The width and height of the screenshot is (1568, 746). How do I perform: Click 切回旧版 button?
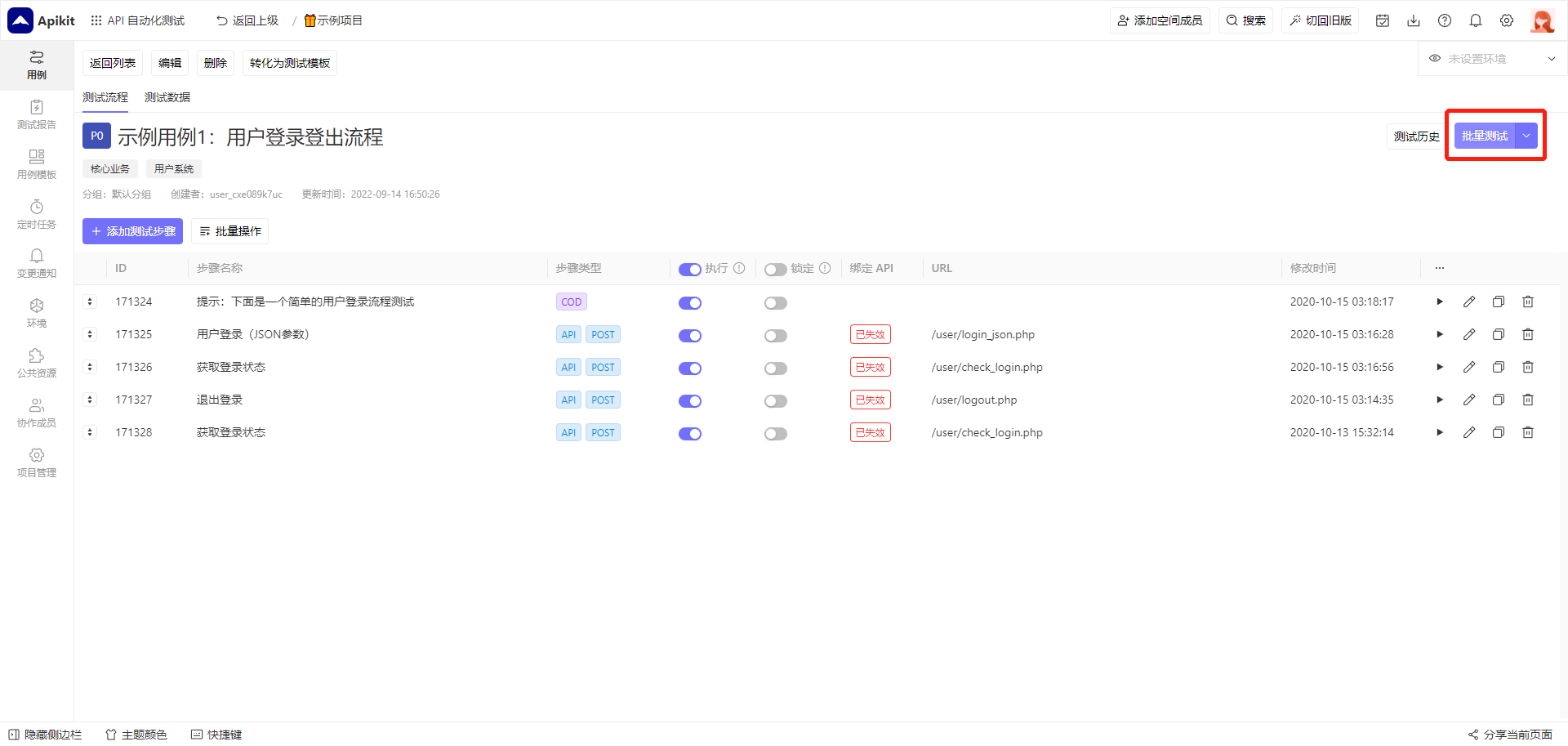(1321, 20)
